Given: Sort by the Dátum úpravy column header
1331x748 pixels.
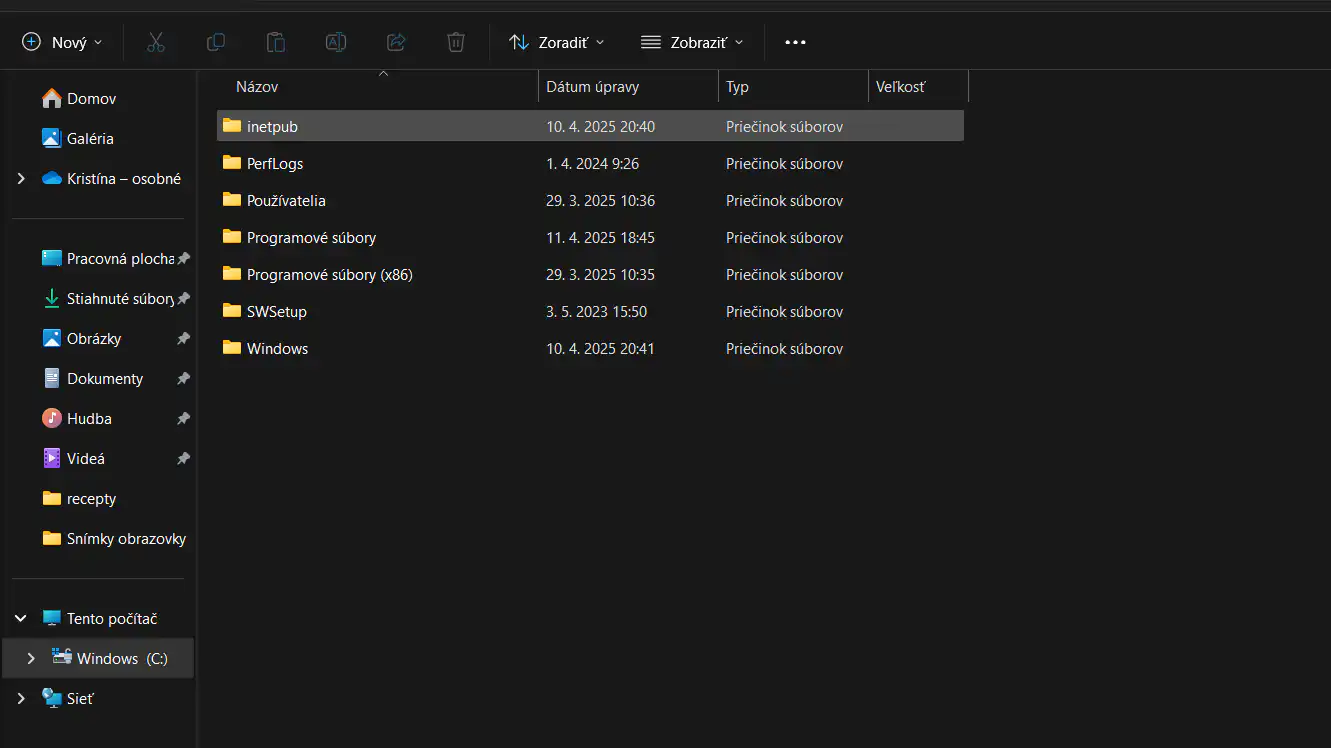Looking at the screenshot, I should click(592, 87).
